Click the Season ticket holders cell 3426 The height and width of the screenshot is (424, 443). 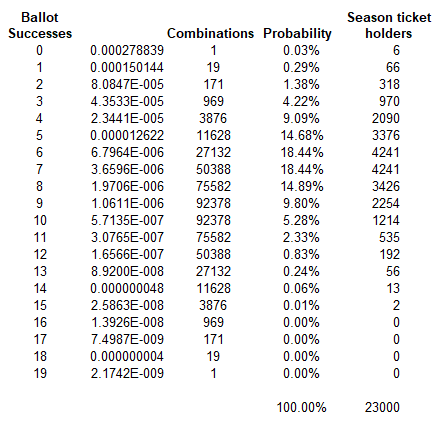pyautogui.click(x=386, y=186)
